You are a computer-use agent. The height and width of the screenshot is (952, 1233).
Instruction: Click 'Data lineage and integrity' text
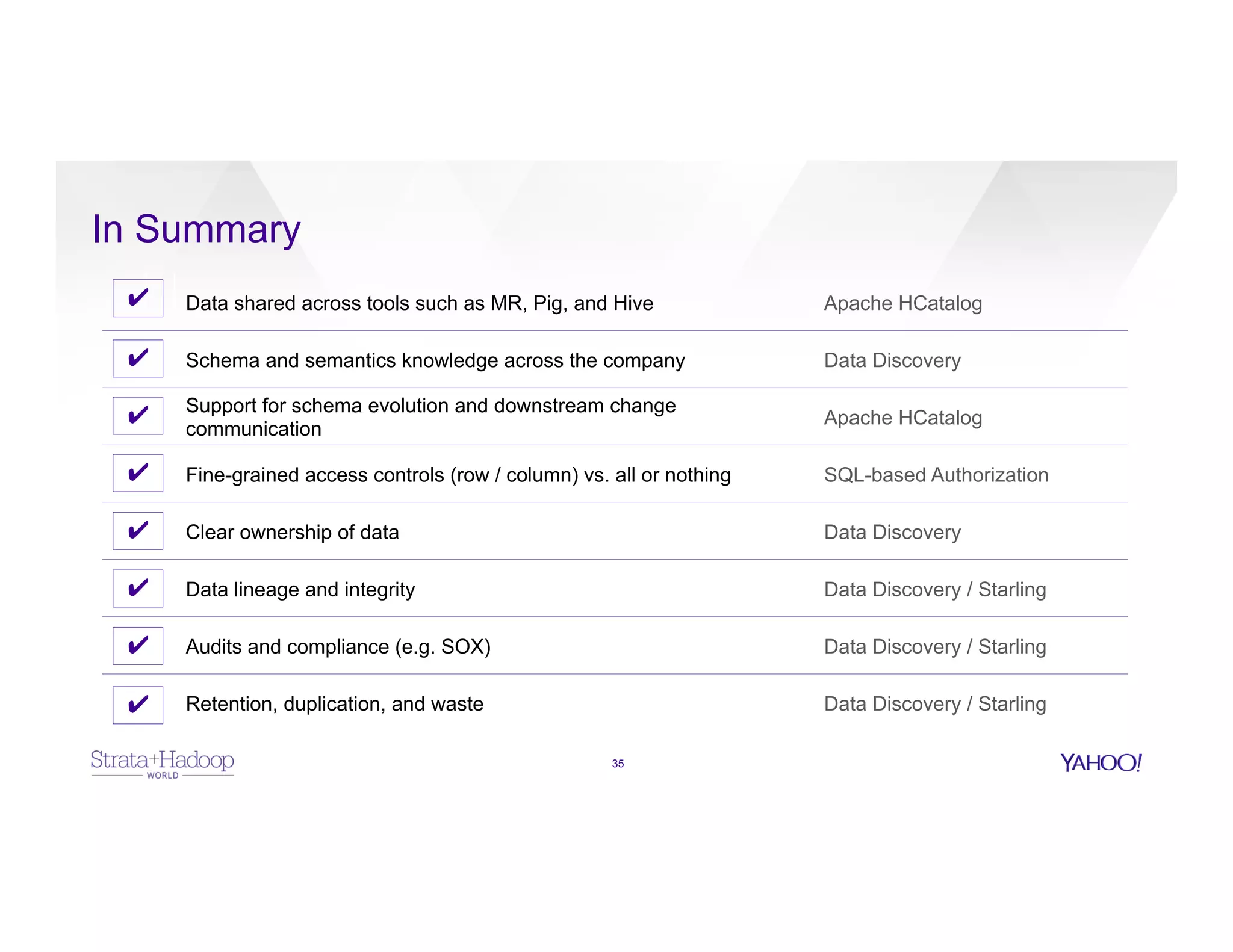click(x=300, y=590)
